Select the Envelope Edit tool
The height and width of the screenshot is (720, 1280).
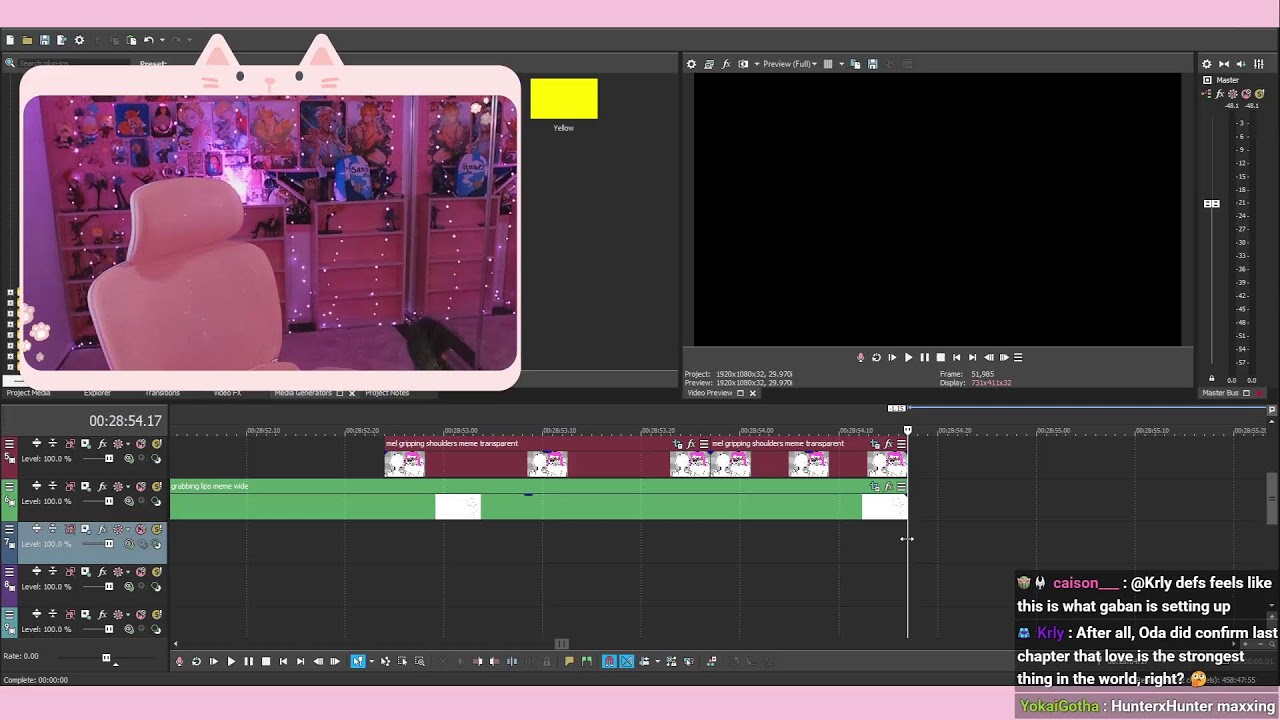385,661
